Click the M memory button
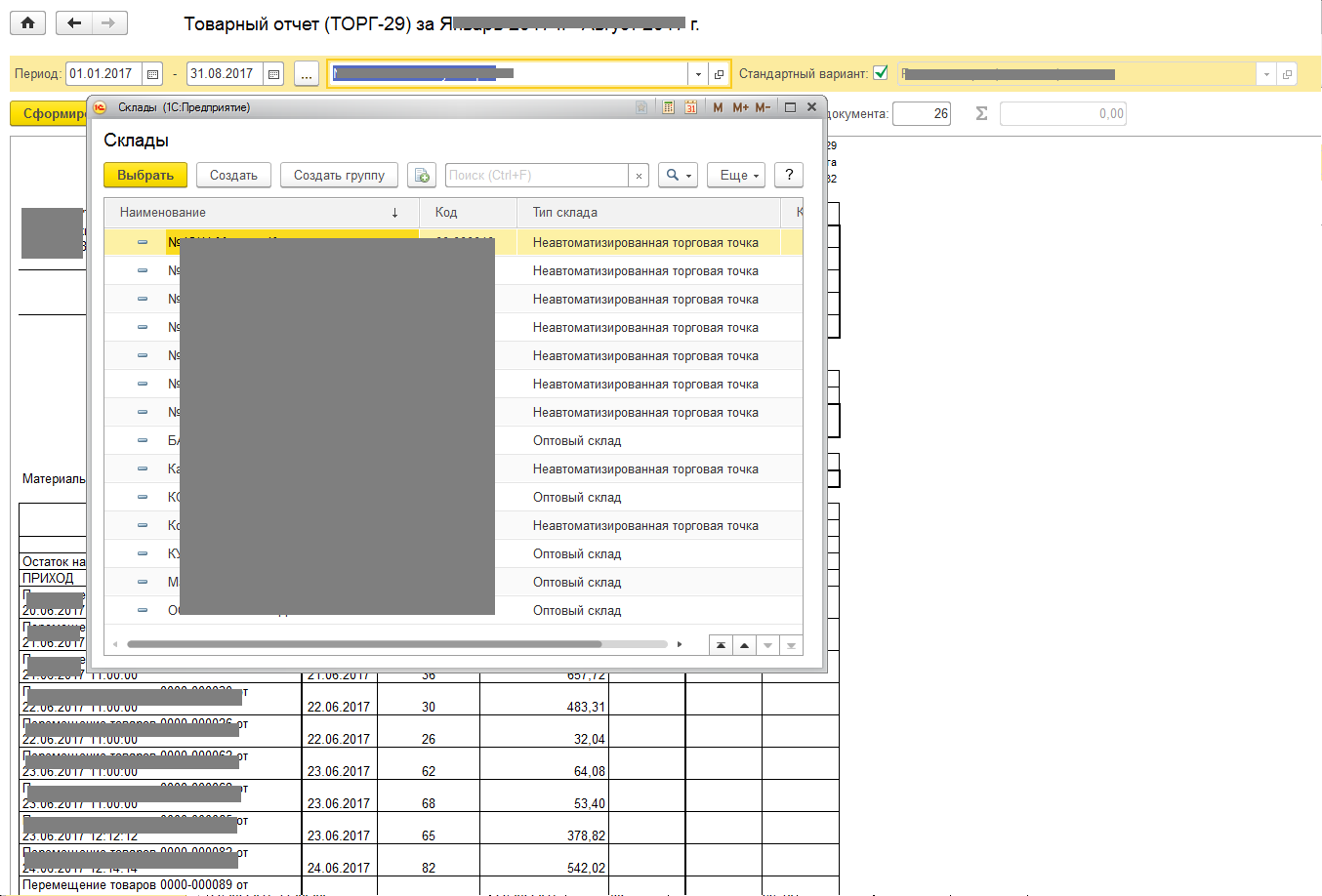Viewport: 1322px width, 896px height. point(718,107)
